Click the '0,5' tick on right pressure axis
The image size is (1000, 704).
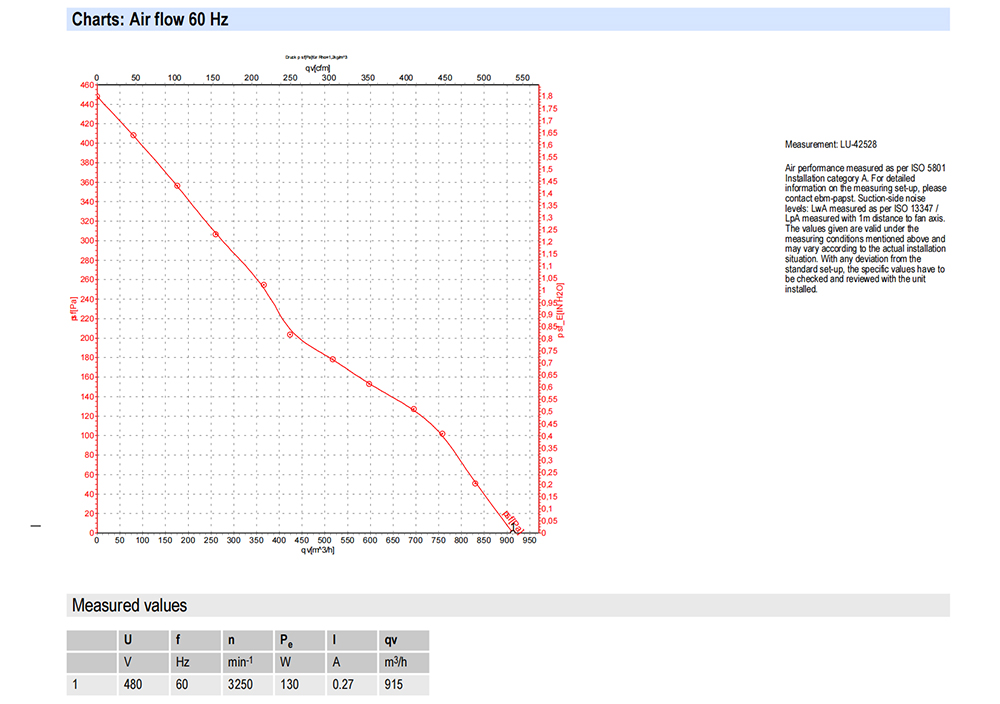[547, 411]
